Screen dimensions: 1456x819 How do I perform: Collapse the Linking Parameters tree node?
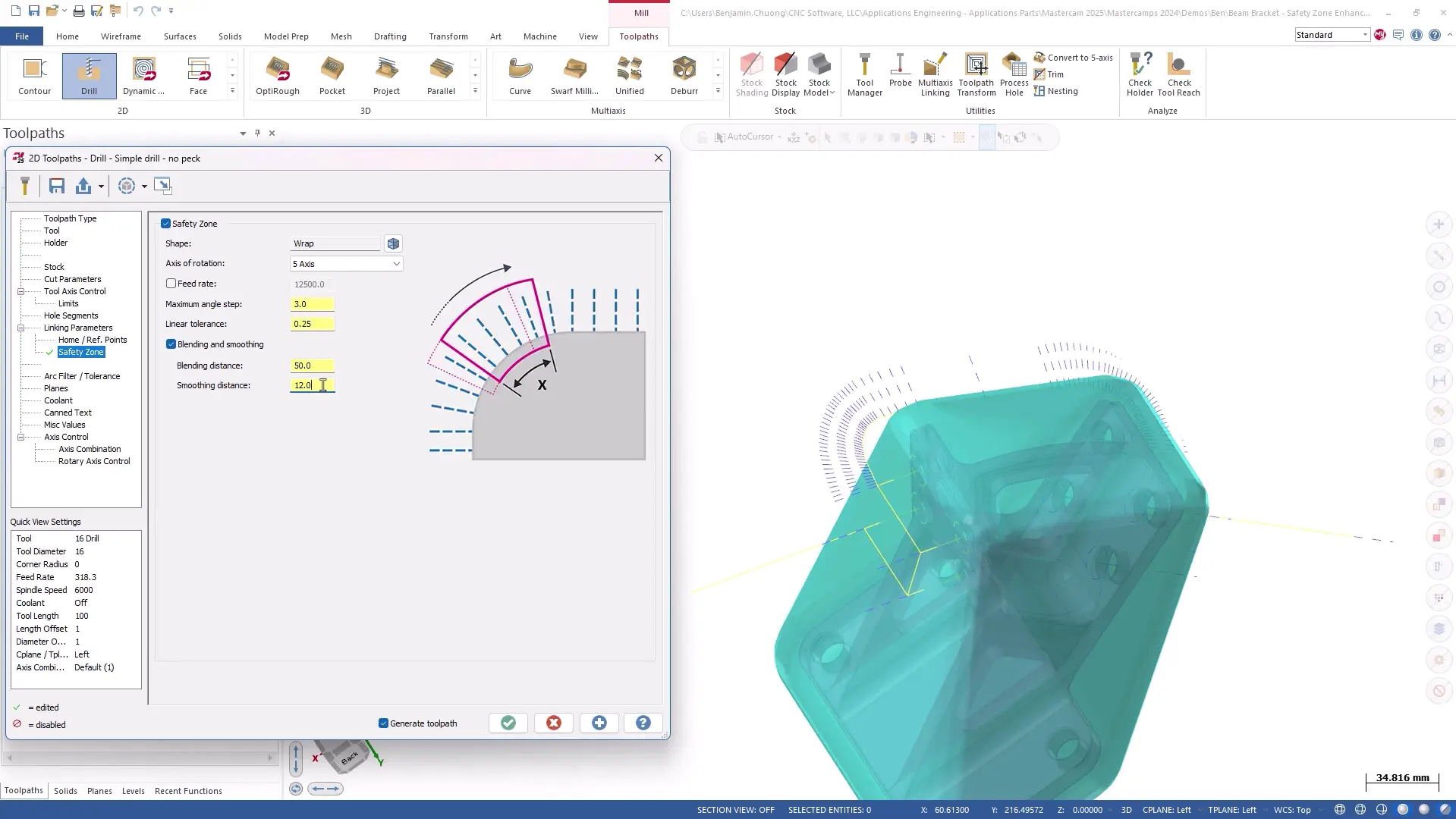click(x=21, y=328)
